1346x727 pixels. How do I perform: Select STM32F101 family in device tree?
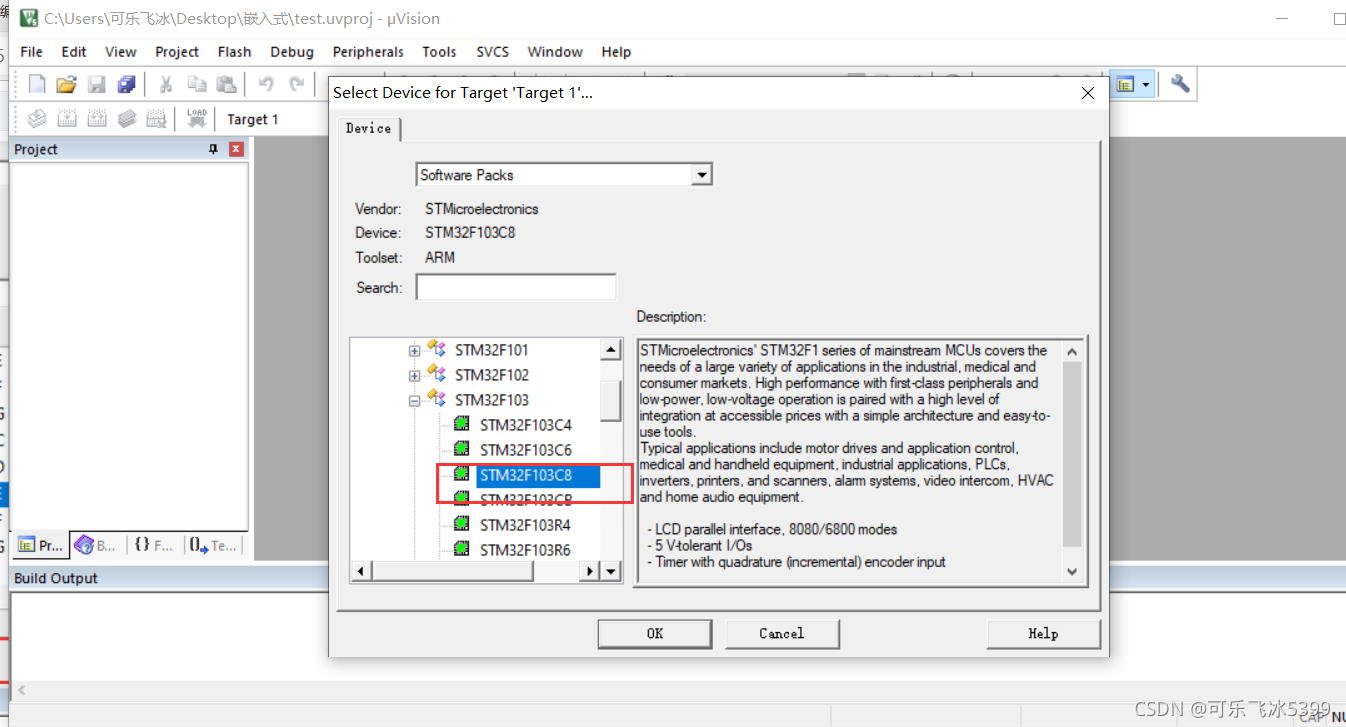click(492, 350)
